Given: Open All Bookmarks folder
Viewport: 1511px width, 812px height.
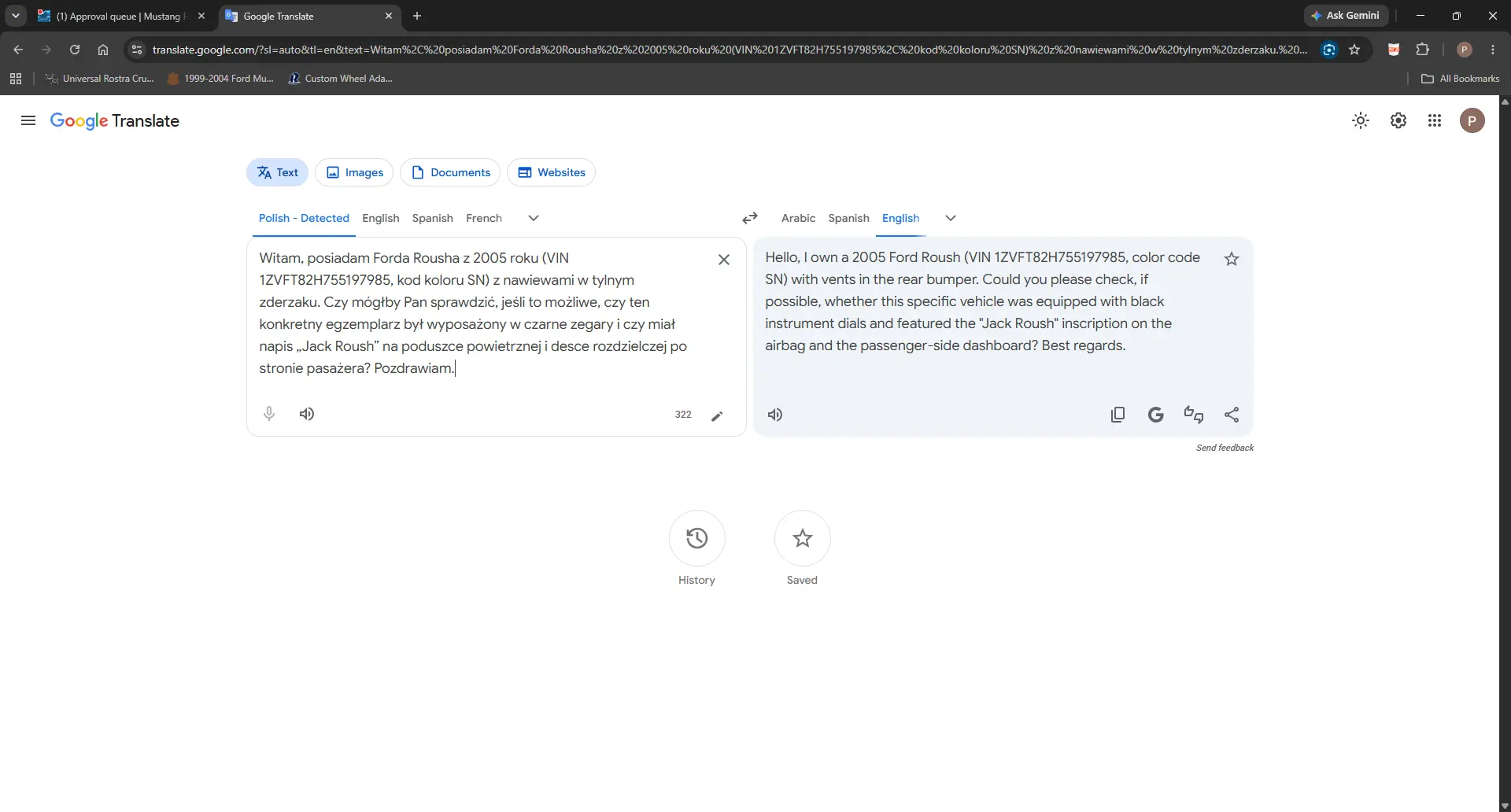Looking at the screenshot, I should click(x=1461, y=79).
